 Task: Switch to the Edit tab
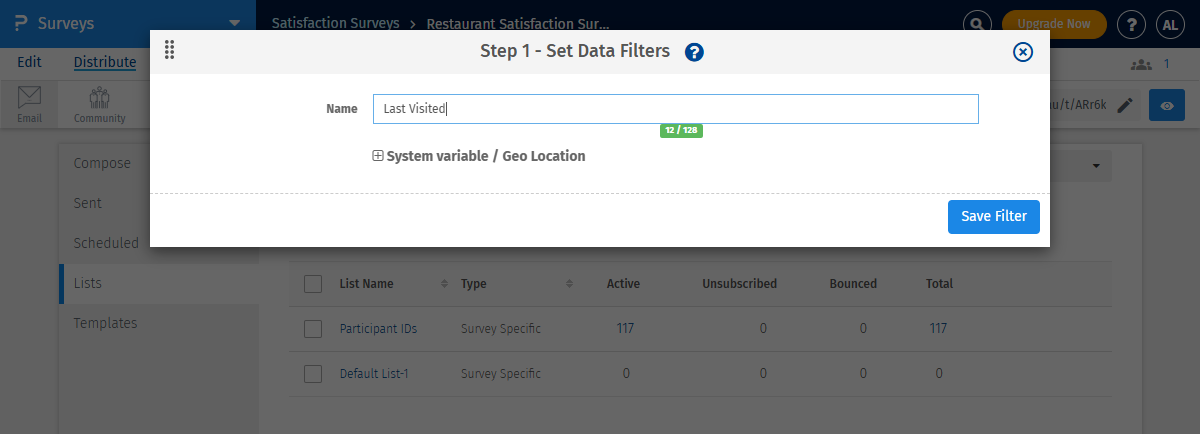pyautogui.click(x=29, y=62)
